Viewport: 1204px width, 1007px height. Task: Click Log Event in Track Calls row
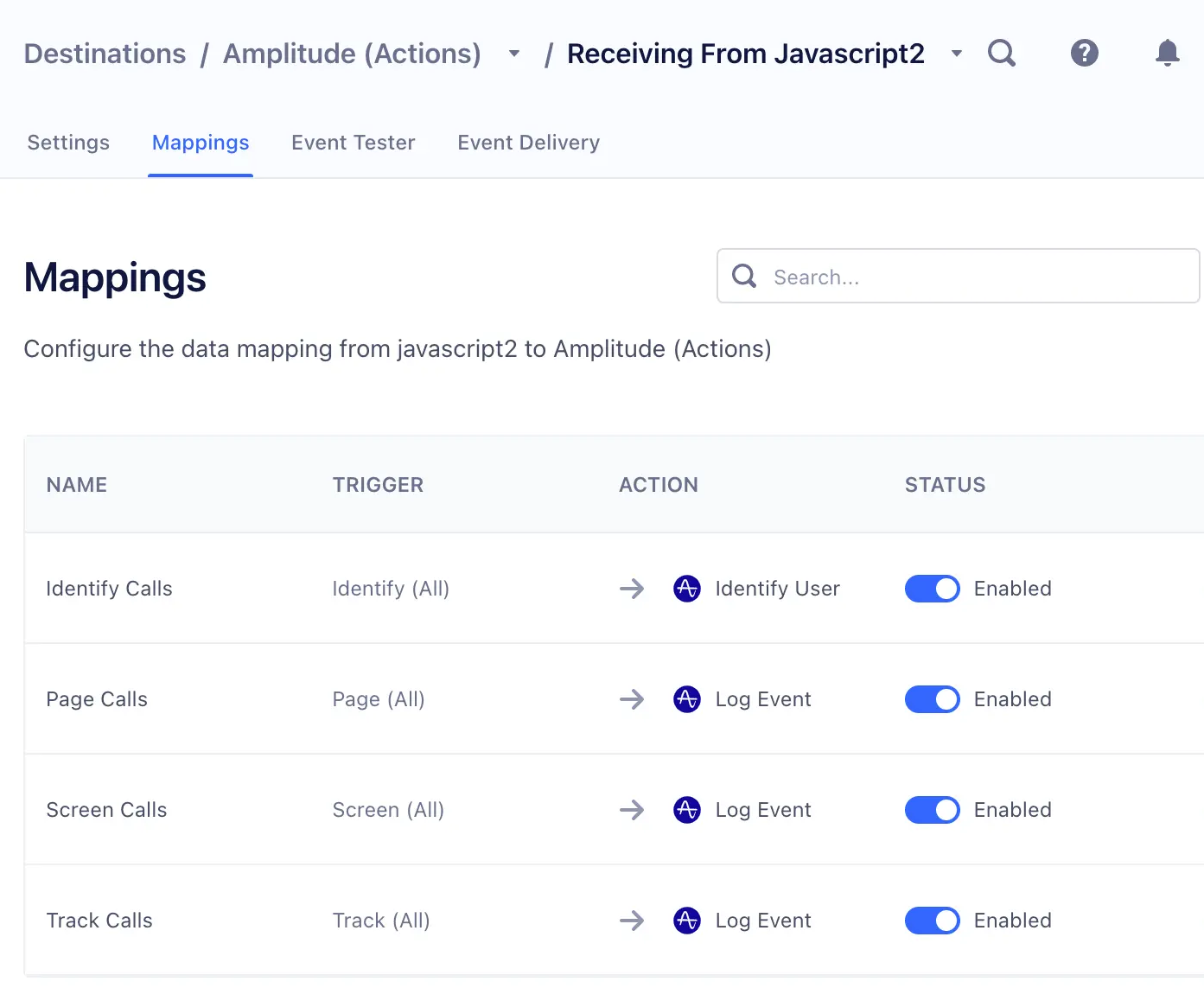[x=763, y=921]
